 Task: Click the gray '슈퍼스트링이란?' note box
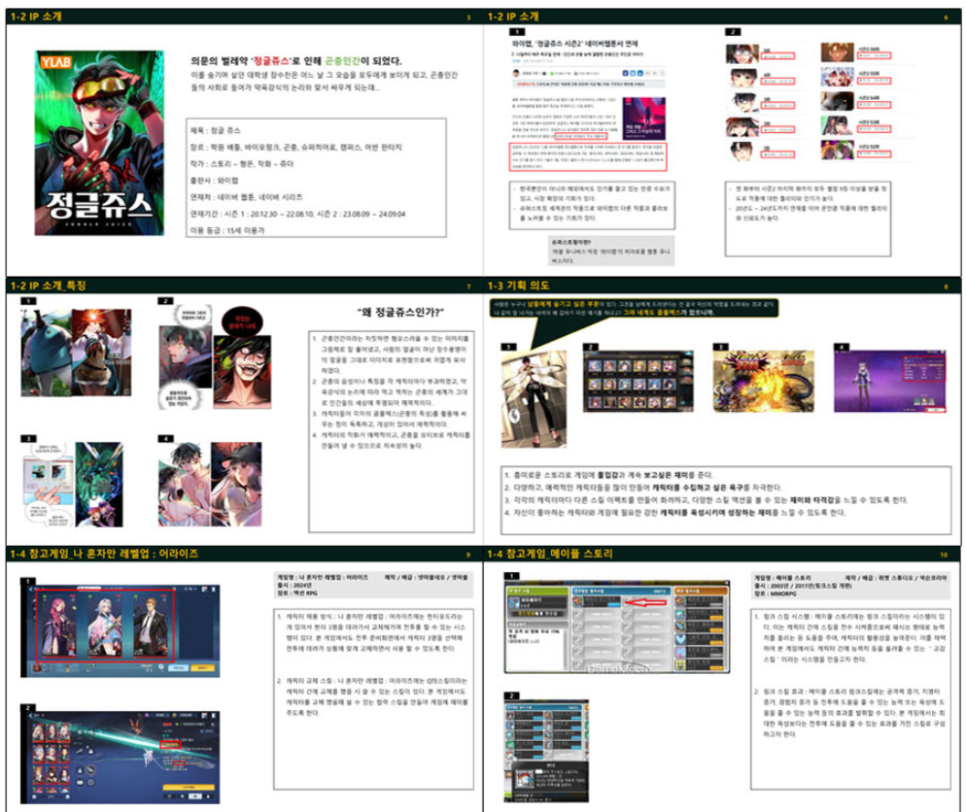click(612, 251)
